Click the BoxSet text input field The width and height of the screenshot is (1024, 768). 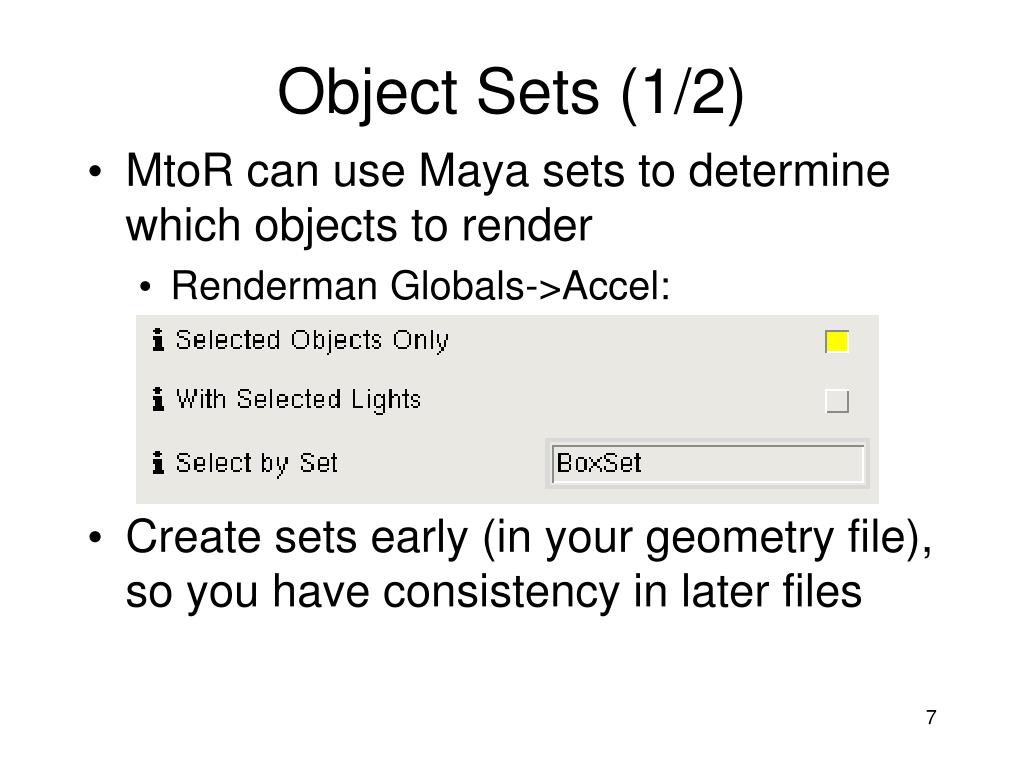(x=707, y=464)
